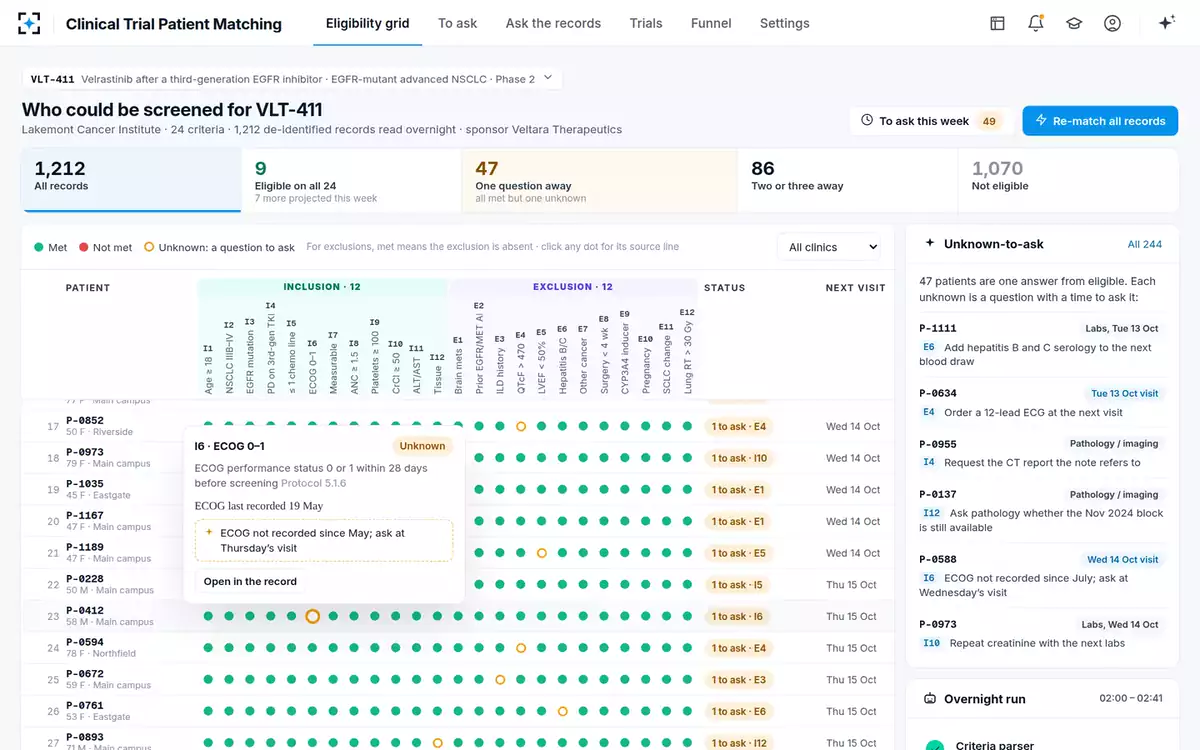Open the To ask tab
1200x750 pixels.
458,23
